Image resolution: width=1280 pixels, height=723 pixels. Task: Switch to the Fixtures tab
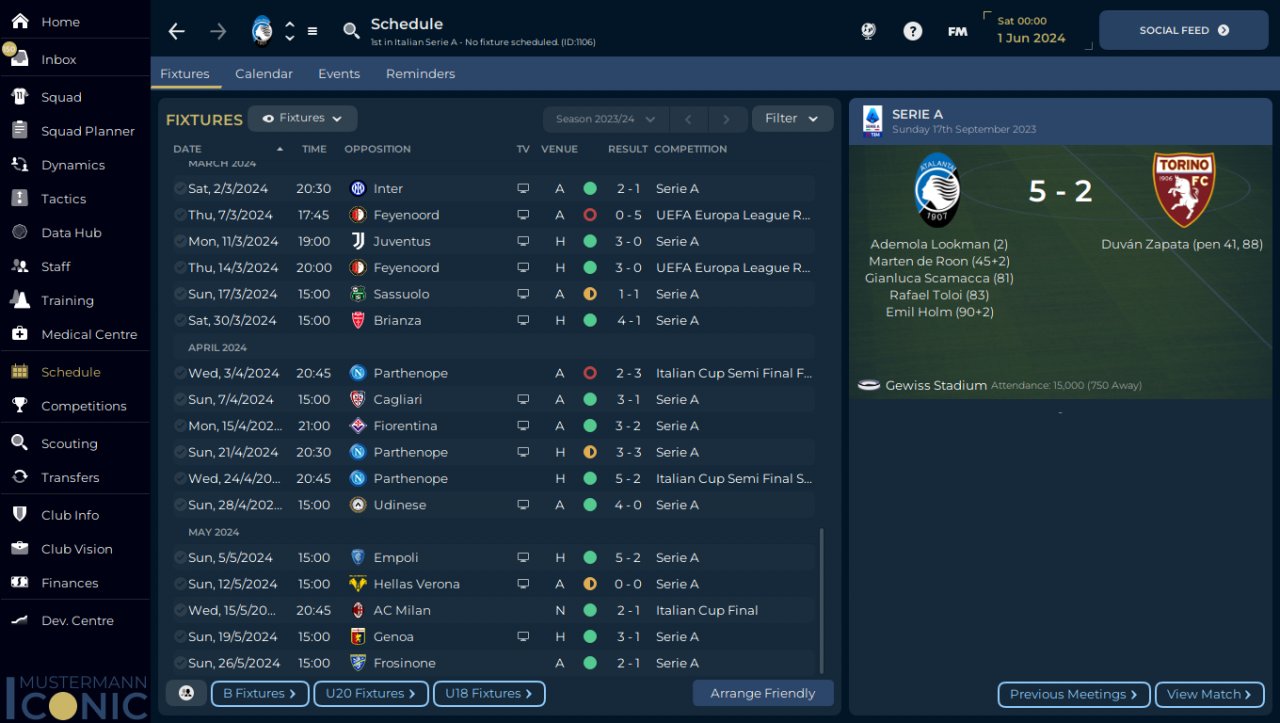click(185, 74)
